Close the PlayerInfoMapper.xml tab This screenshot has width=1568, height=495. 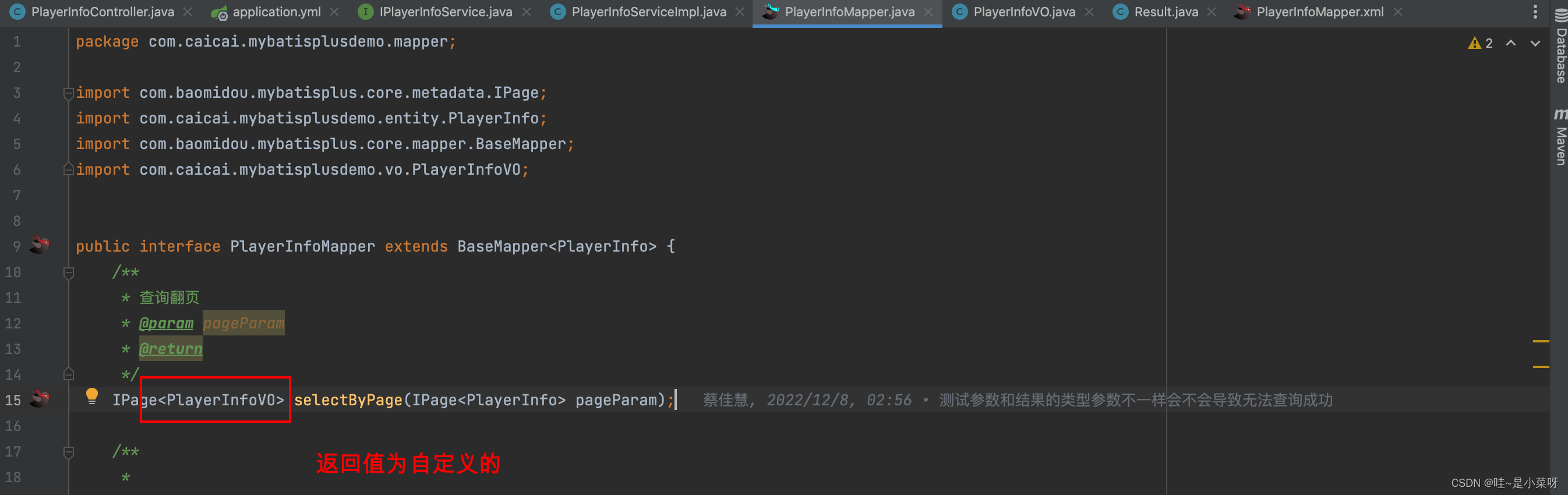click(x=1398, y=12)
